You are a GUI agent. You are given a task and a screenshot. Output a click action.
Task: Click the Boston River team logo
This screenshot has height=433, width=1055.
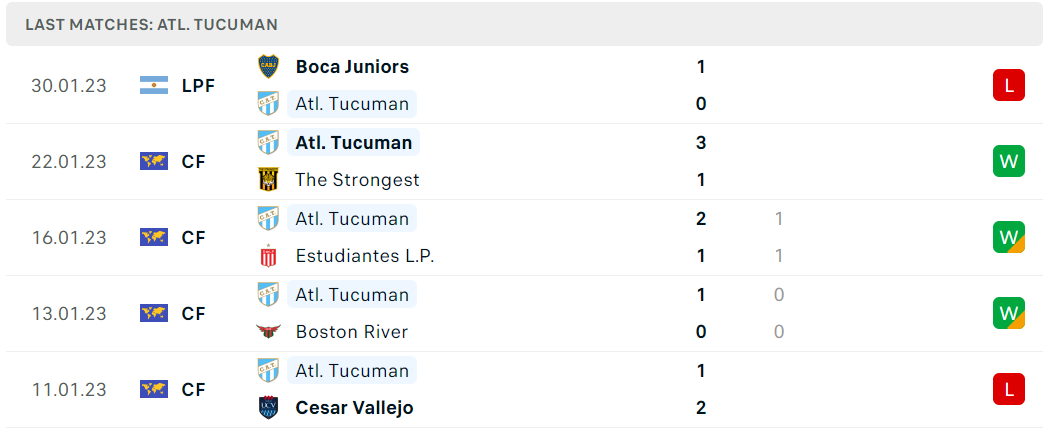click(268, 331)
